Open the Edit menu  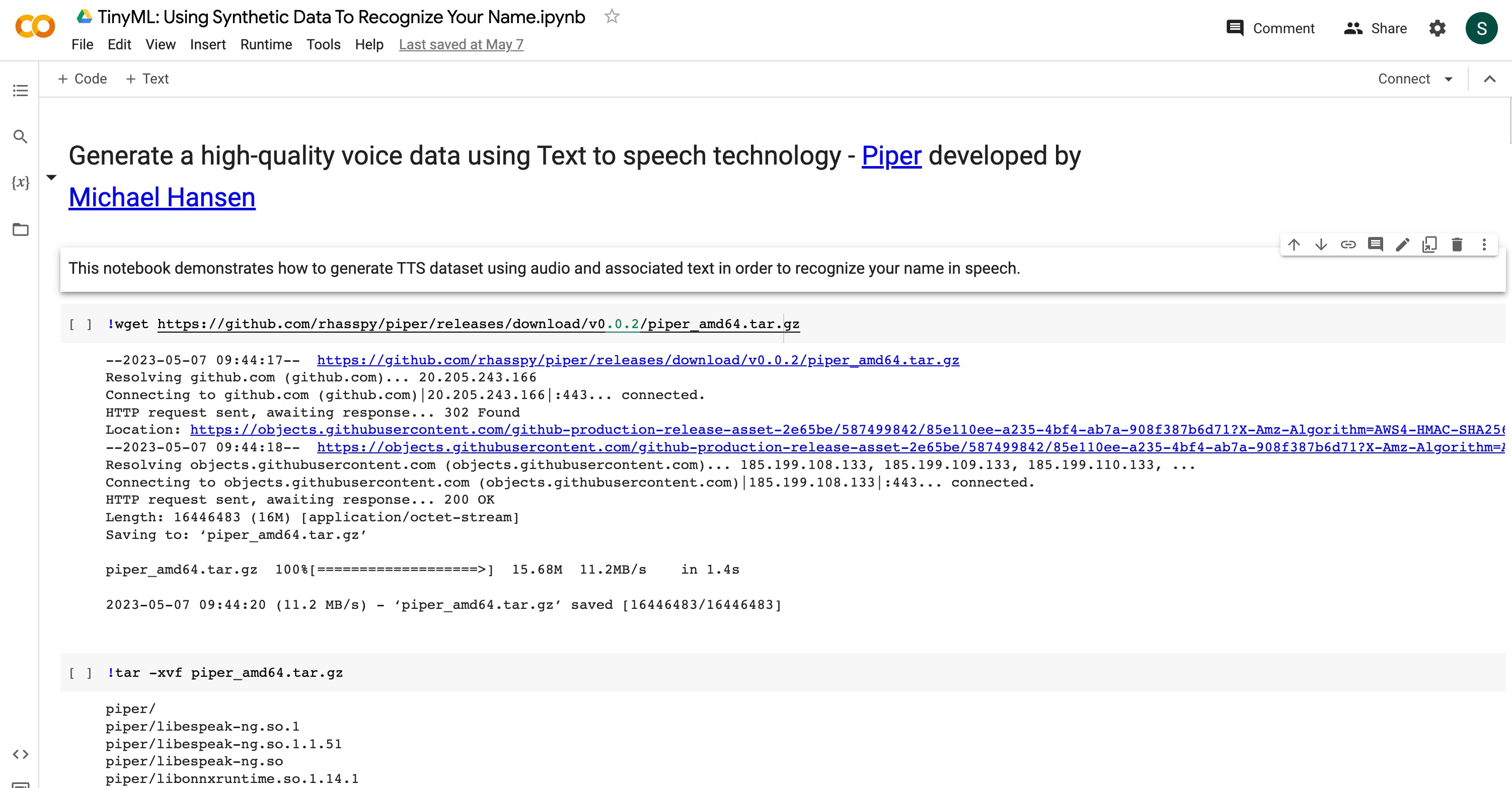point(119,45)
